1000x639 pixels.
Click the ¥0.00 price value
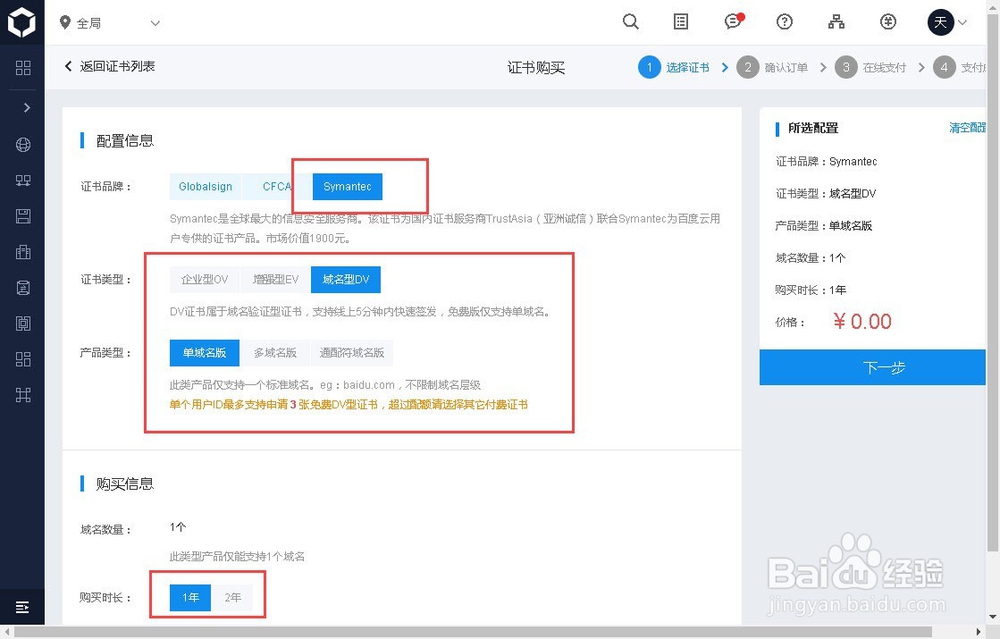(862, 321)
